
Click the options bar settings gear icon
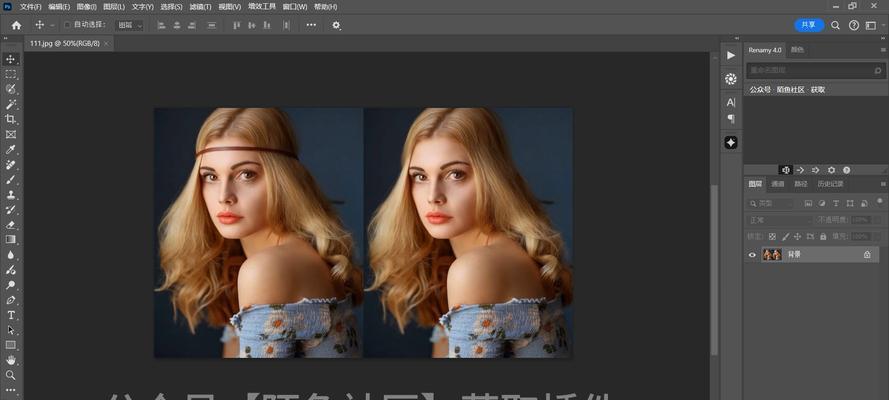coord(336,25)
